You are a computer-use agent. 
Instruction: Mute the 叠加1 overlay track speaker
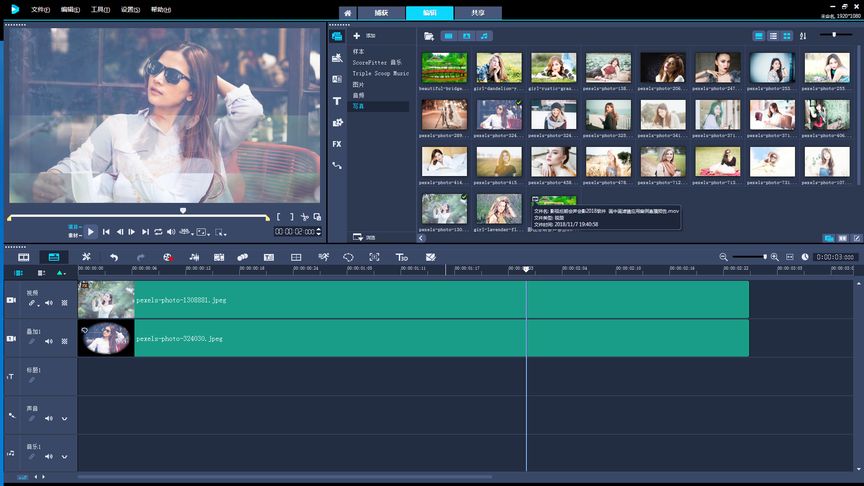(x=49, y=341)
